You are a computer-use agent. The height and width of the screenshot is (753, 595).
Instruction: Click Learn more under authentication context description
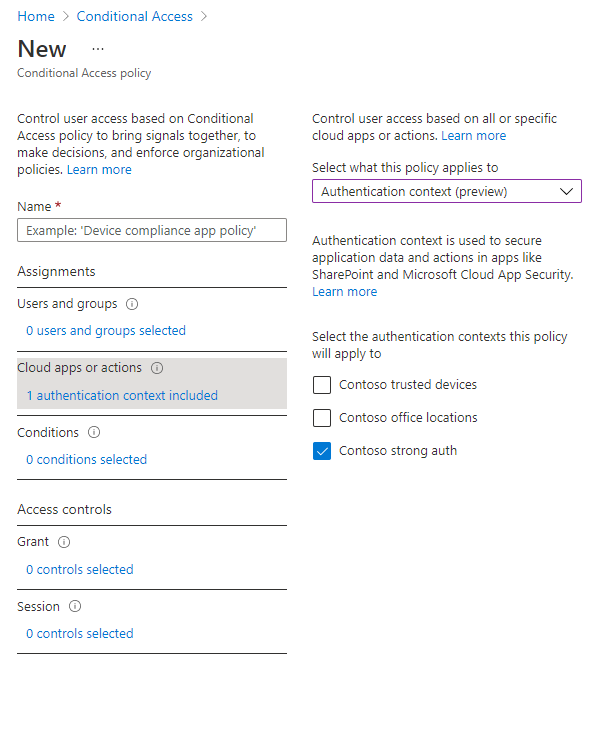(x=344, y=291)
